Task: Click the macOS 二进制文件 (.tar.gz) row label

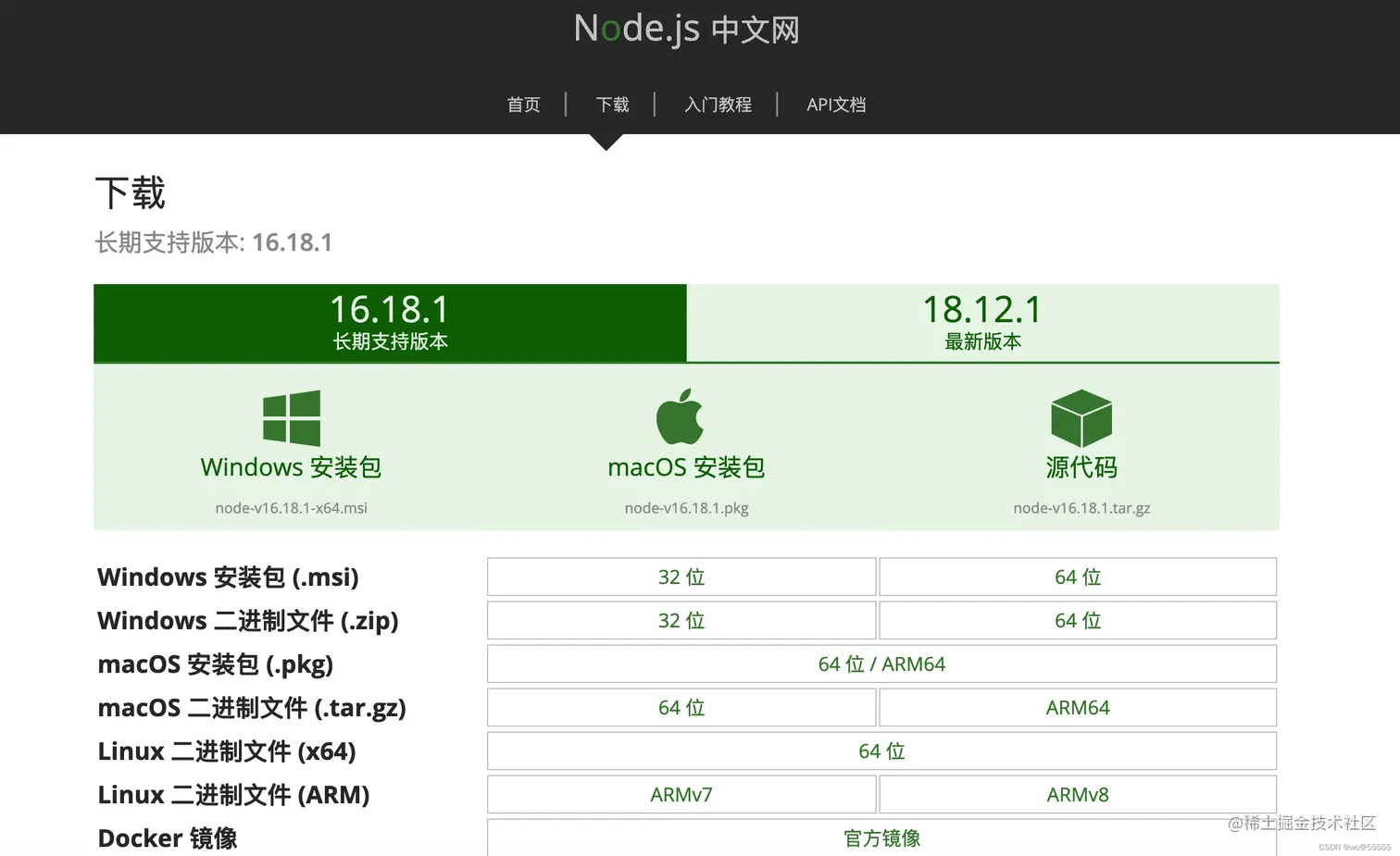Action: click(x=252, y=708)
